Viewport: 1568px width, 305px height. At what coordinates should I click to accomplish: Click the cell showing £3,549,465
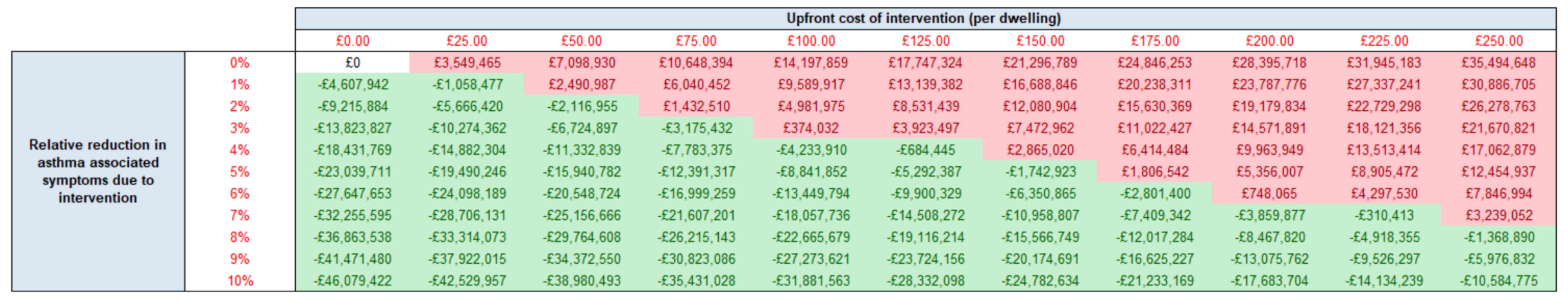point(467,63)
